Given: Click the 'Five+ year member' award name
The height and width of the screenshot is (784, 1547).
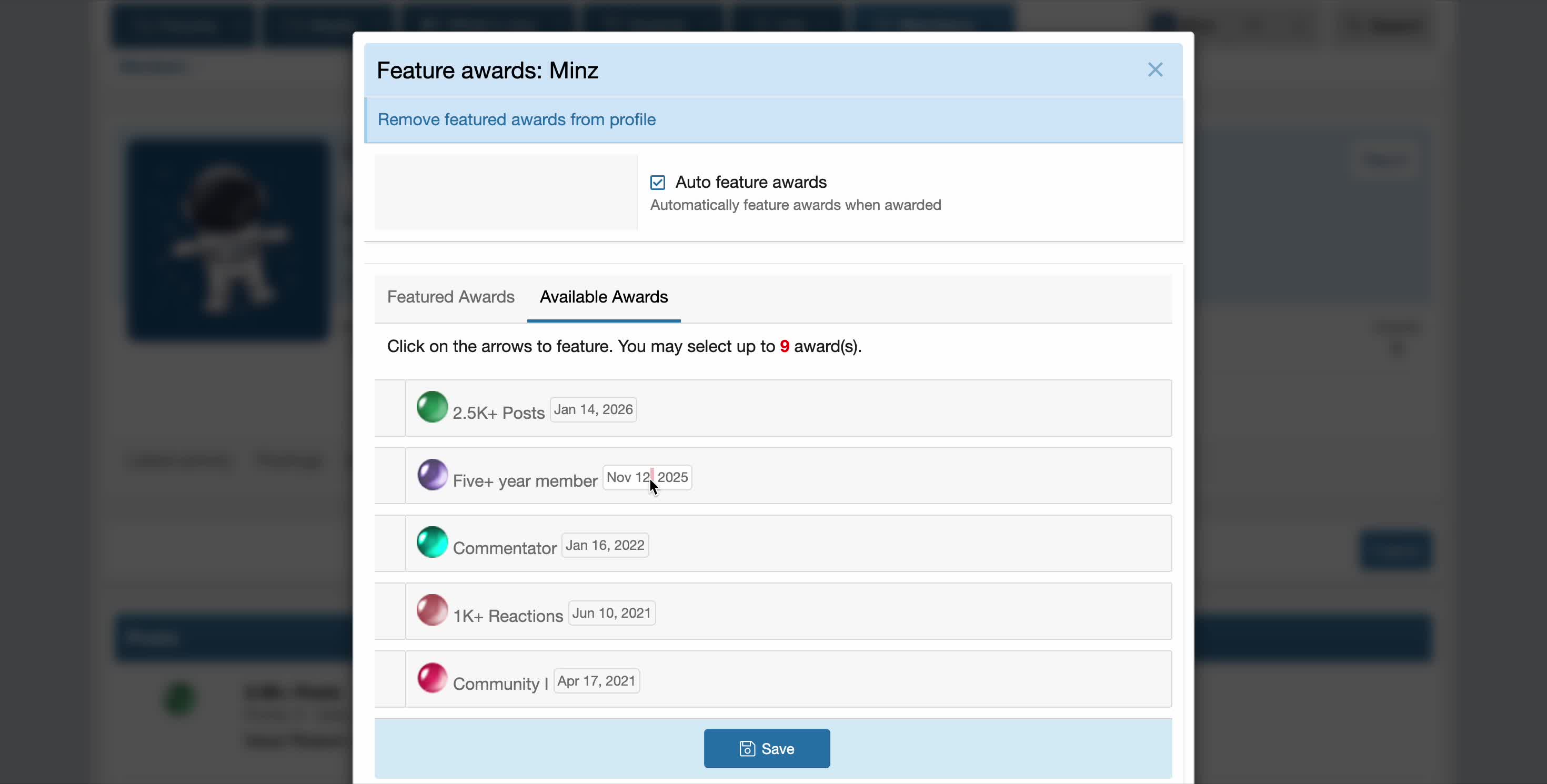Looking at the screenshot, I should point(525,481).
